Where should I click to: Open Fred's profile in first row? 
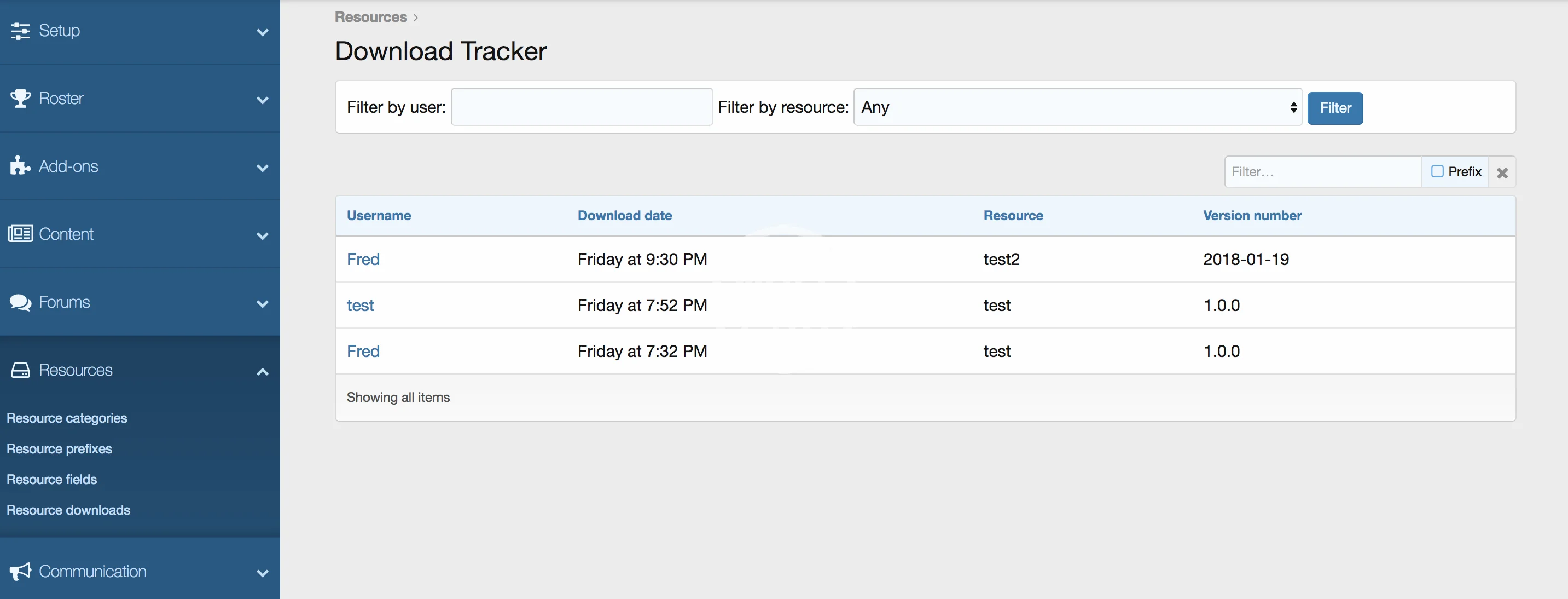point(363,259)
